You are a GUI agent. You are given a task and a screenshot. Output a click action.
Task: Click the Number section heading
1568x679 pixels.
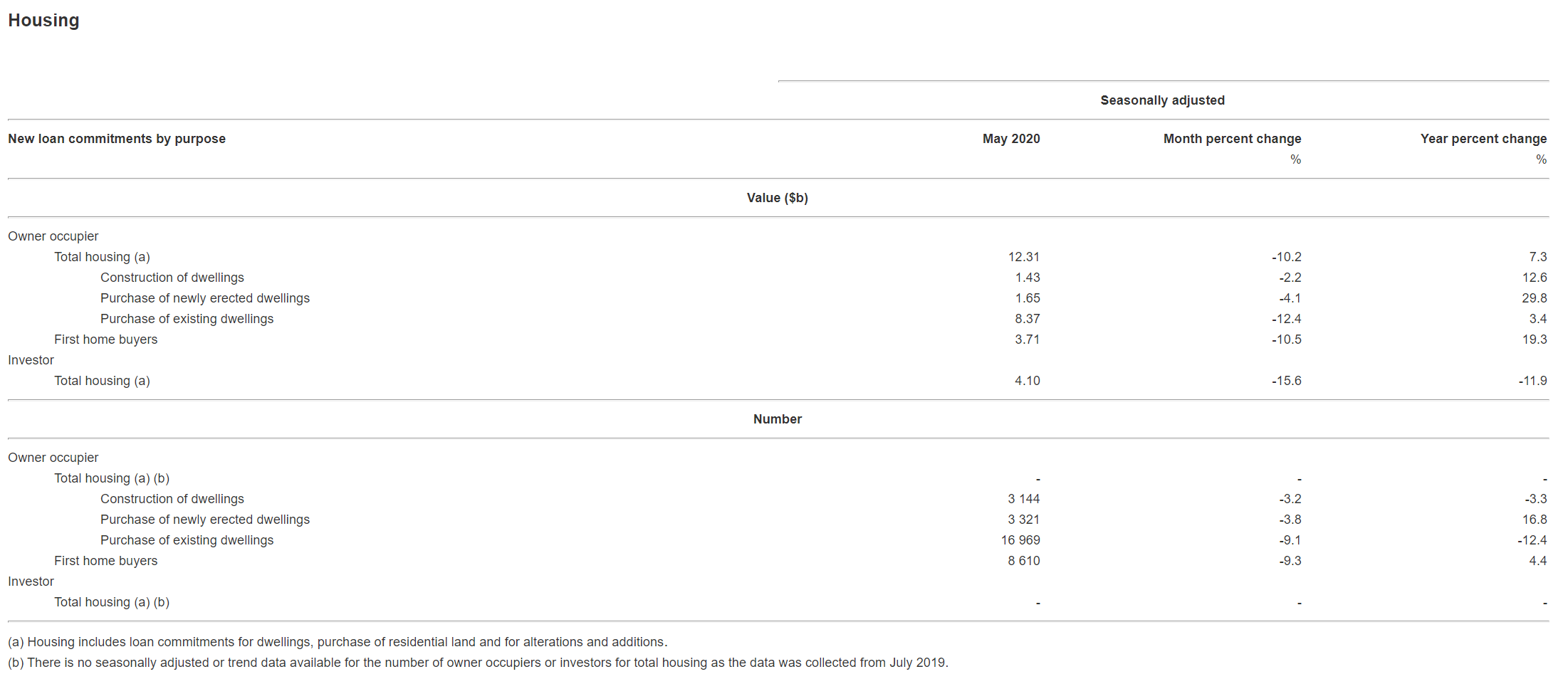click(x=777, y=419)
